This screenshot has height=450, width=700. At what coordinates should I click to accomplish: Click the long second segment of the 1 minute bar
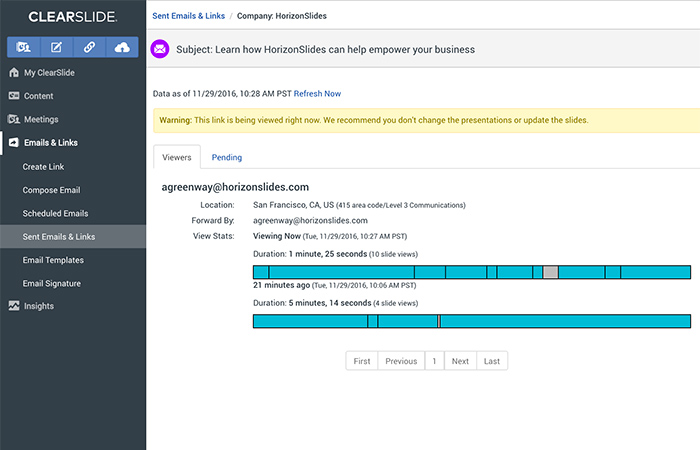tap(342, 272)
